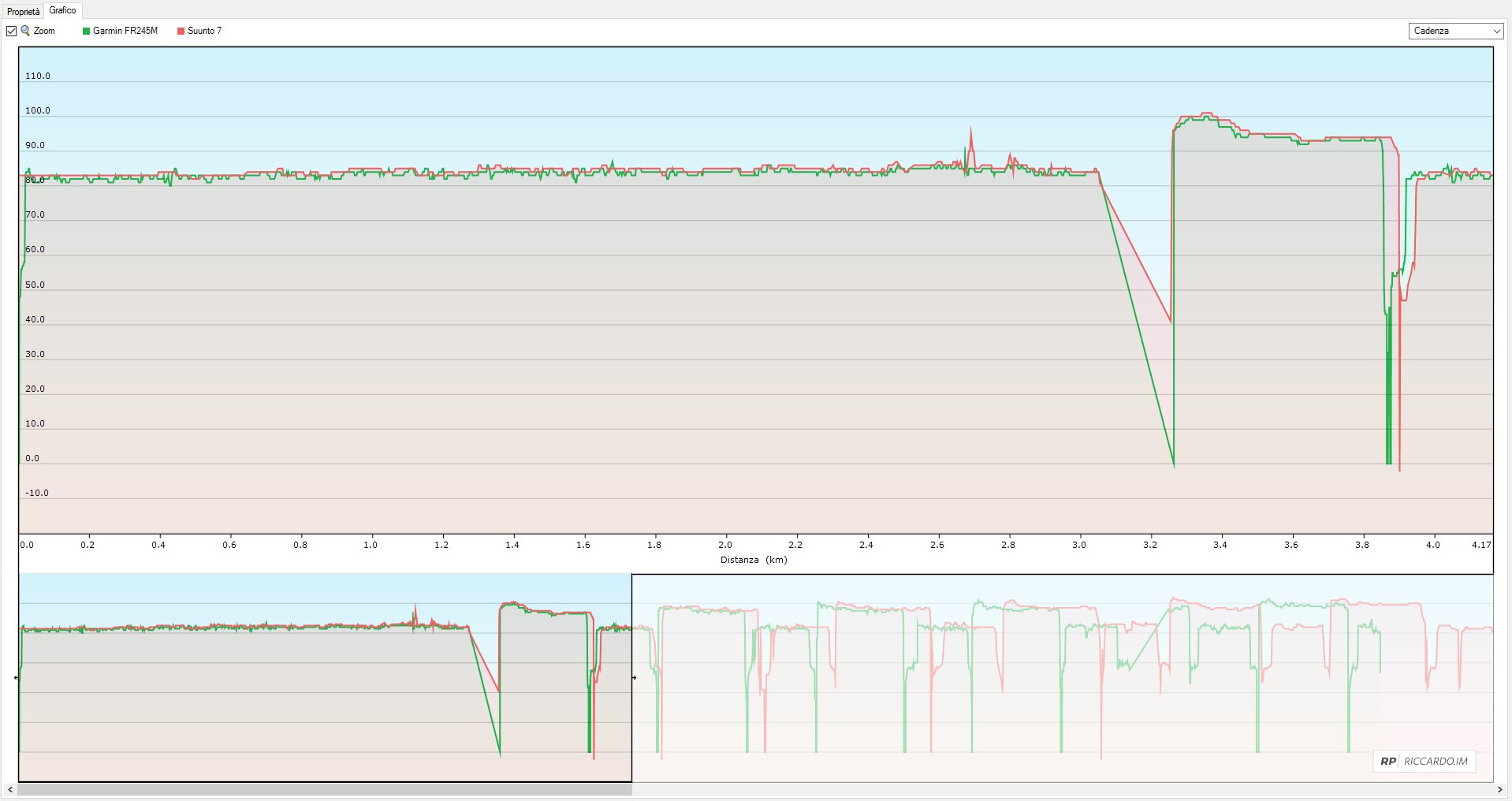Toggle the checkbox next to the magnifier icon

[x=12, y=31]
